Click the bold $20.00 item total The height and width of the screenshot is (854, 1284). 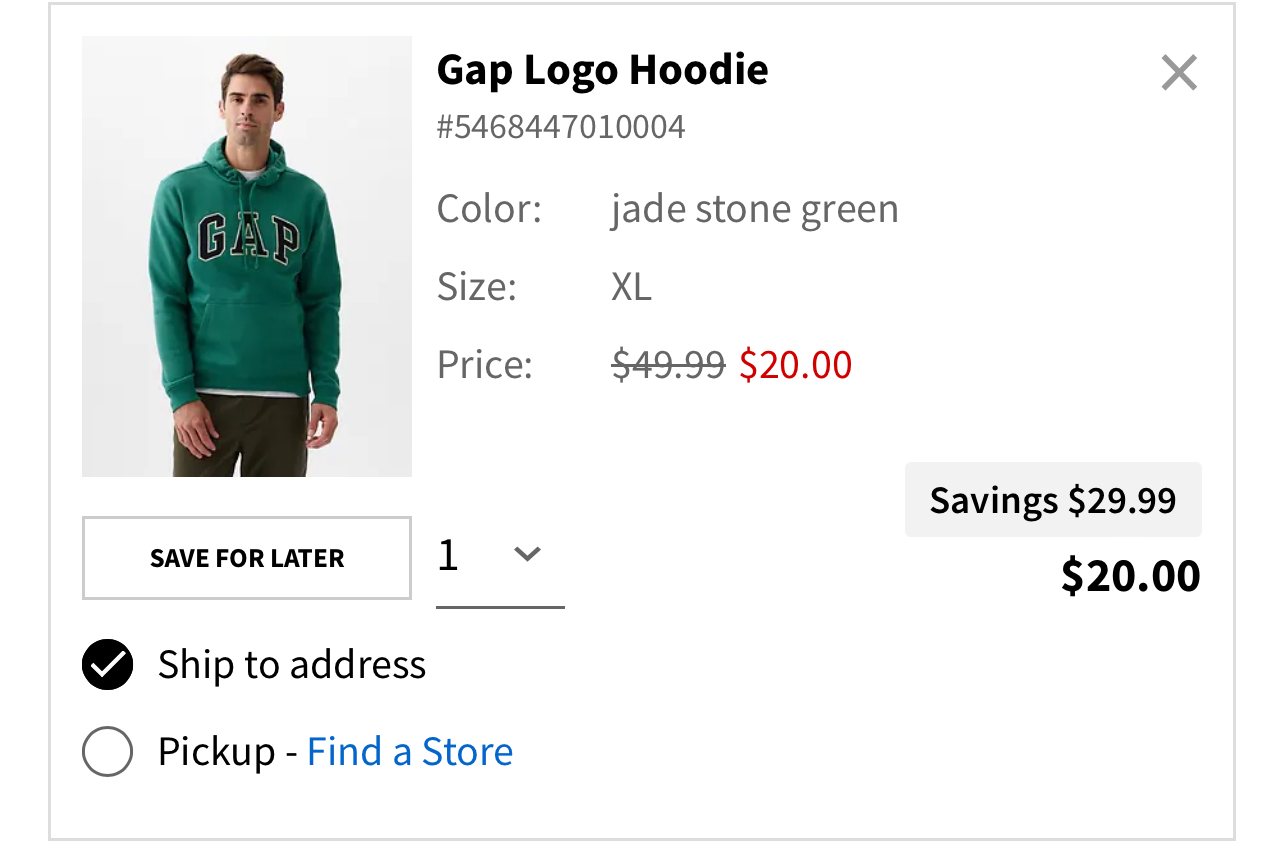coord(1131,576)
